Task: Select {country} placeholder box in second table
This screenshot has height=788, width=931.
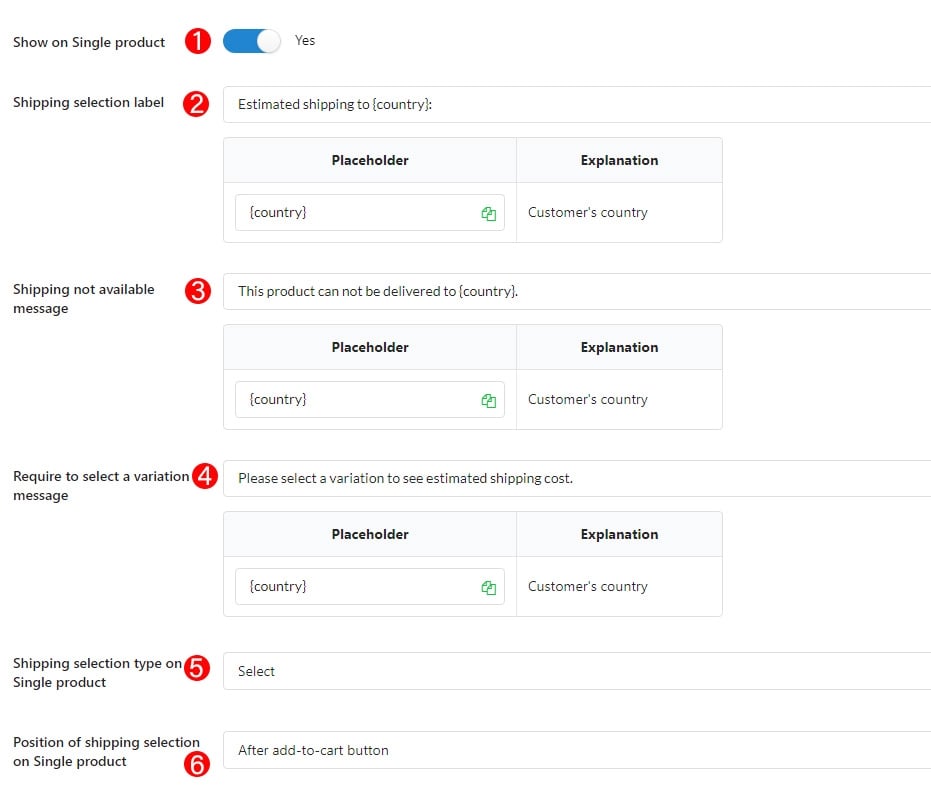Action: [369, 400]
